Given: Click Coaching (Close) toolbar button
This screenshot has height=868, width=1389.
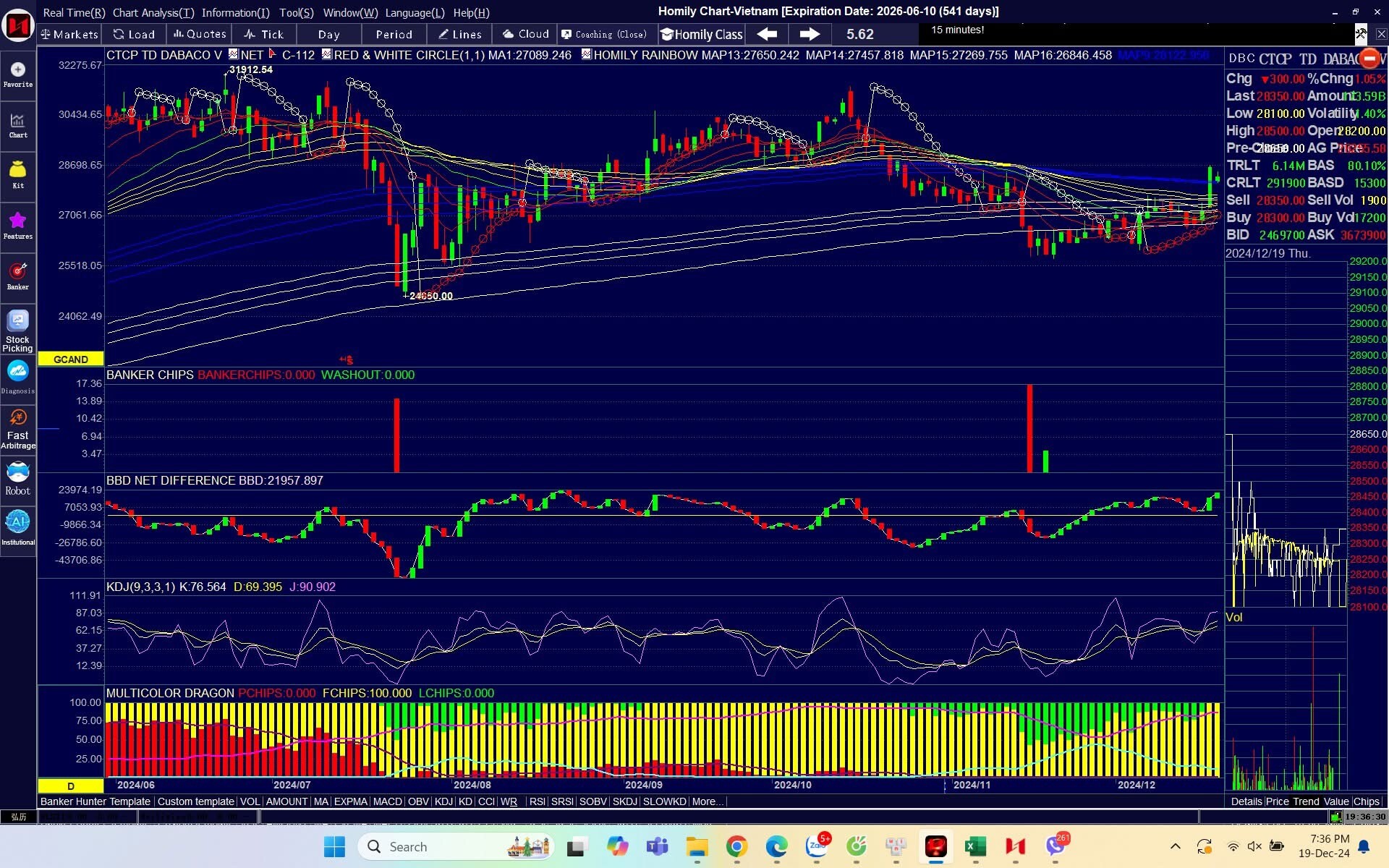Looking at the screenshot, I should pos(605,34).
